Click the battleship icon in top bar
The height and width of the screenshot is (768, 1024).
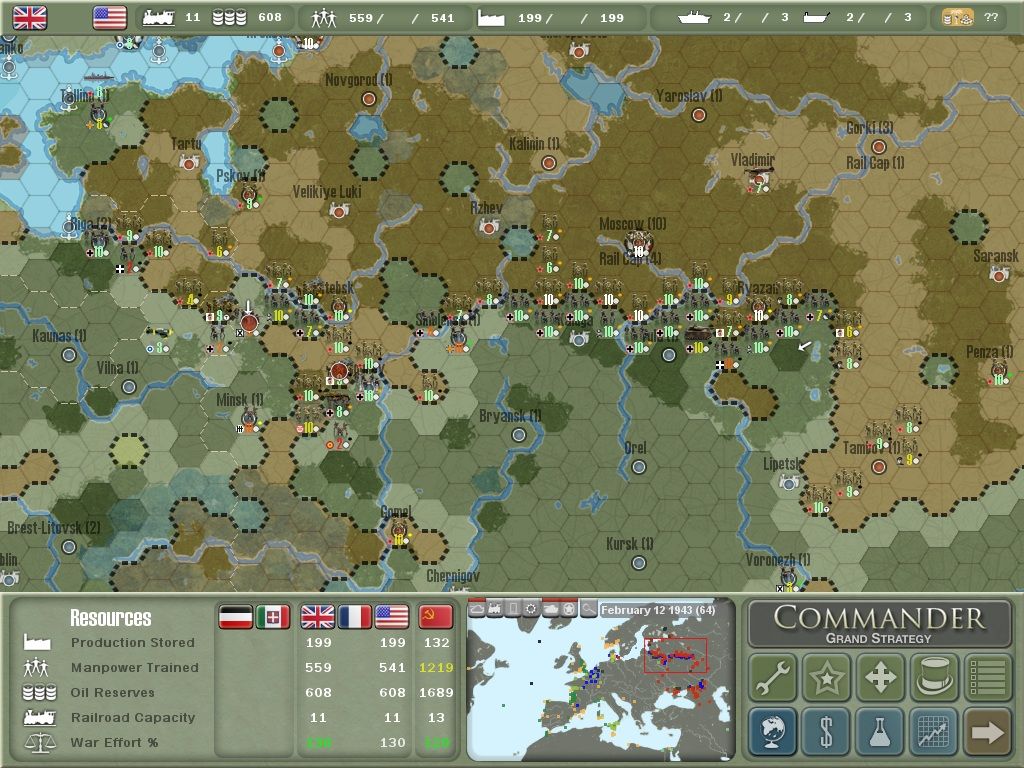pyautogui.click(x=694, y=18)
